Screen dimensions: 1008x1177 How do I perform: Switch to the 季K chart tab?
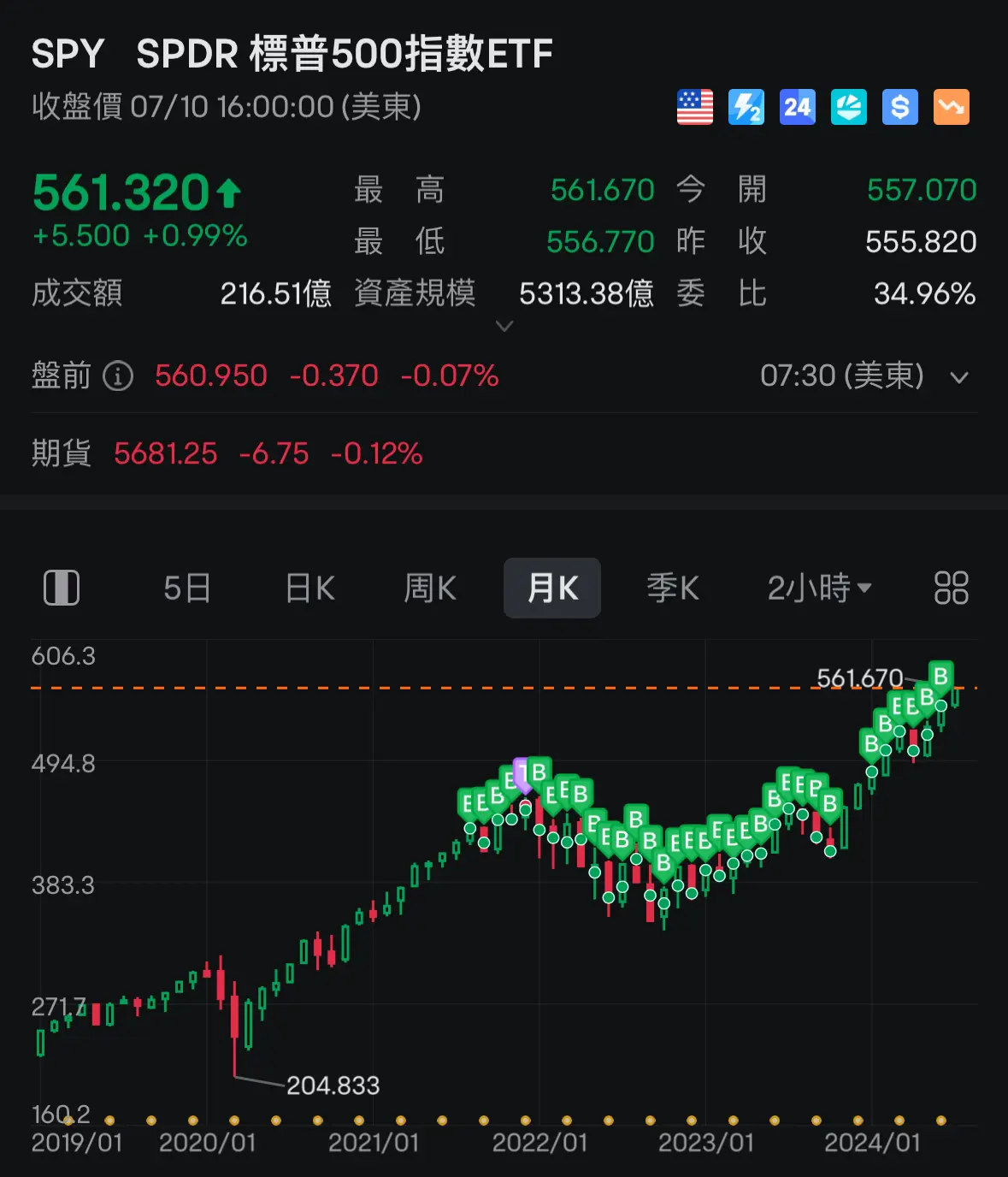(x=673, y=588)
